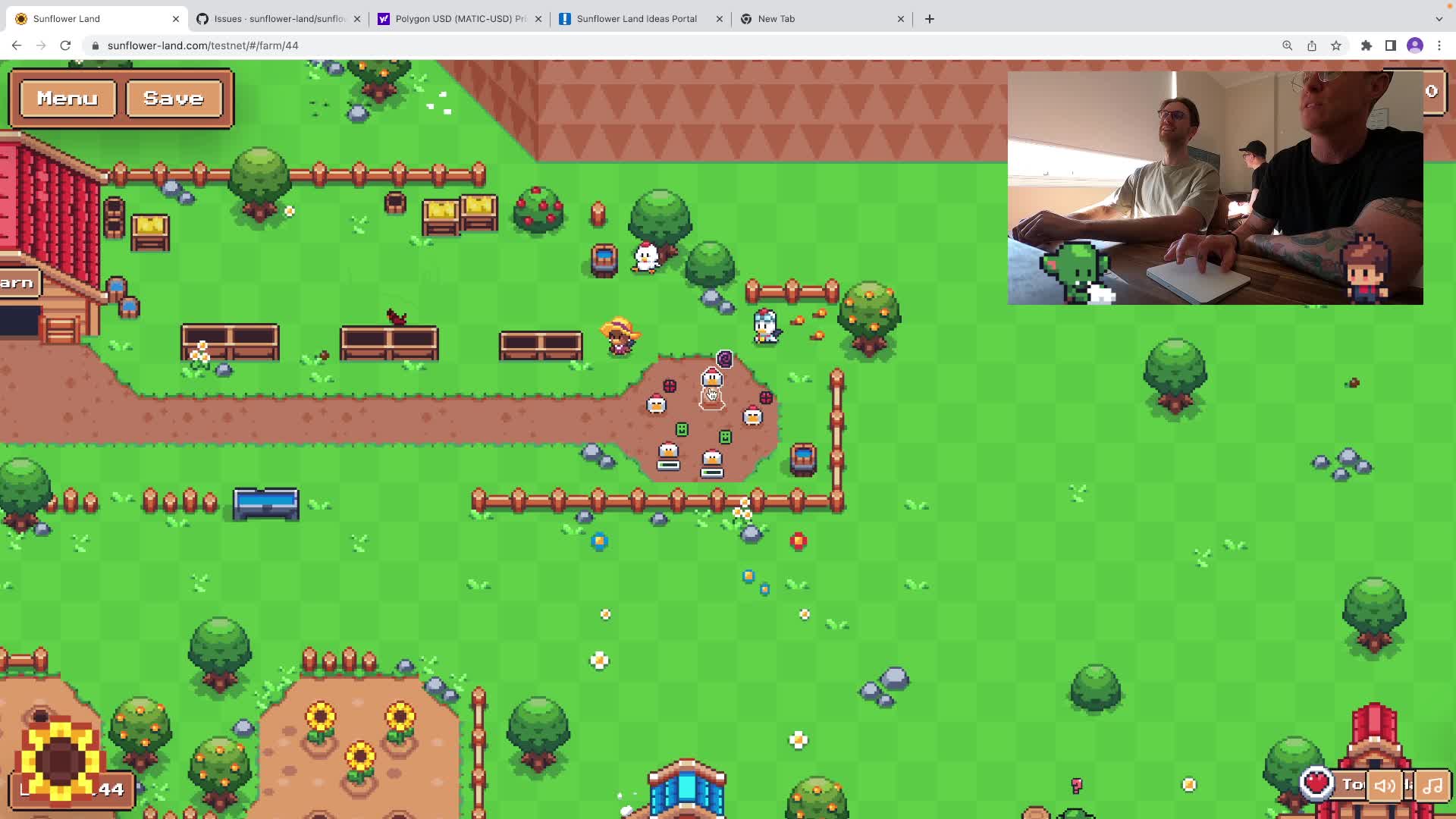Click the webcam overlay thumbnail
Image resolution: width=1456 pixels, height=819 pixels.
pyautogui.click(x=1215, y=188)
